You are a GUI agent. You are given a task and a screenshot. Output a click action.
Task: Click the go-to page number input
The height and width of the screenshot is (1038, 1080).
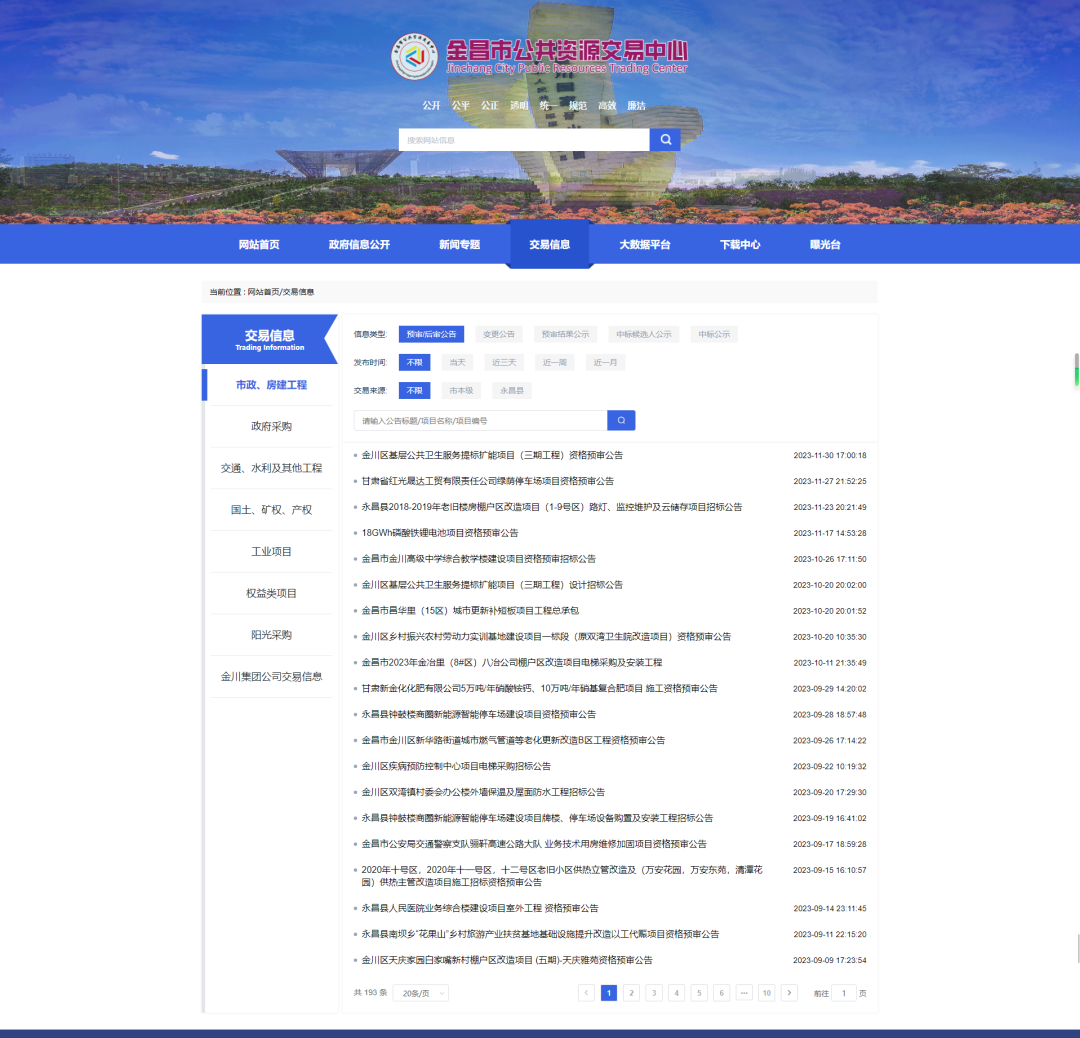tap(844, 993)
